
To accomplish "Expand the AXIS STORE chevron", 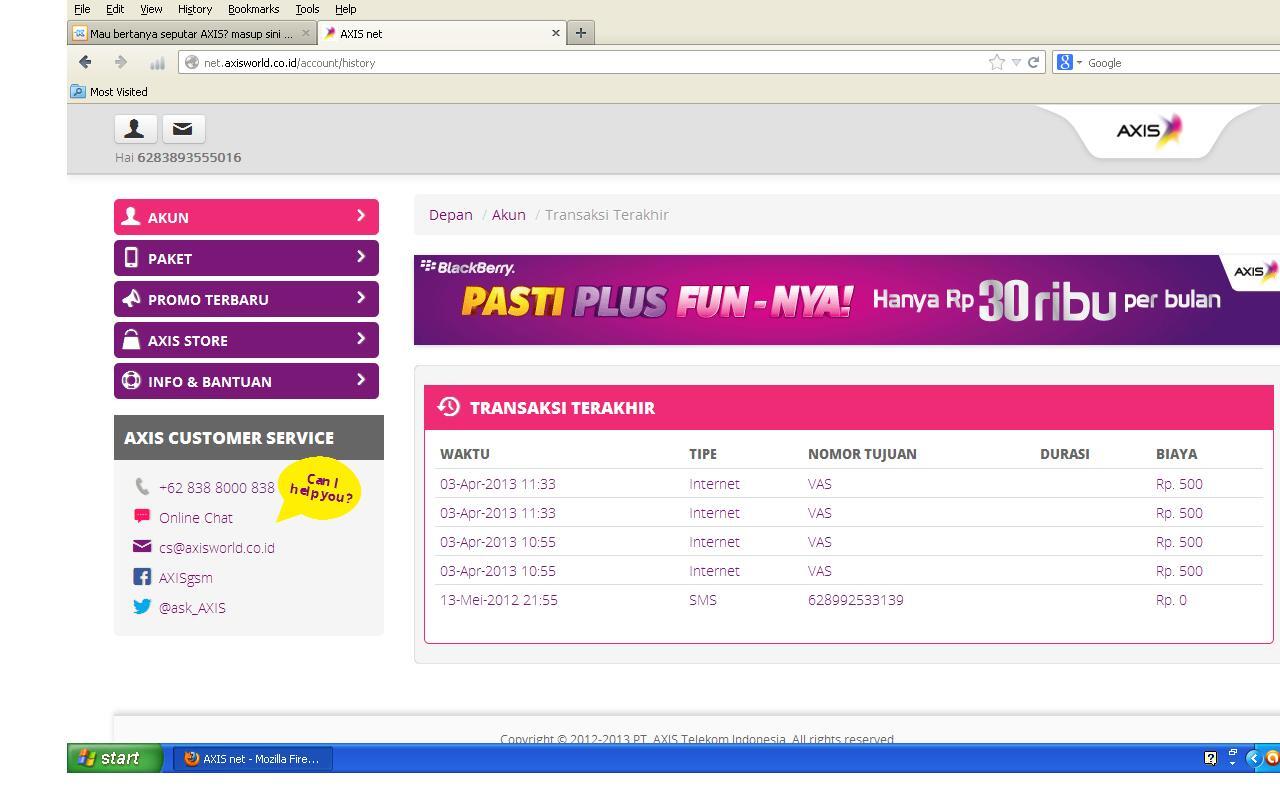I will pos(361,339).
